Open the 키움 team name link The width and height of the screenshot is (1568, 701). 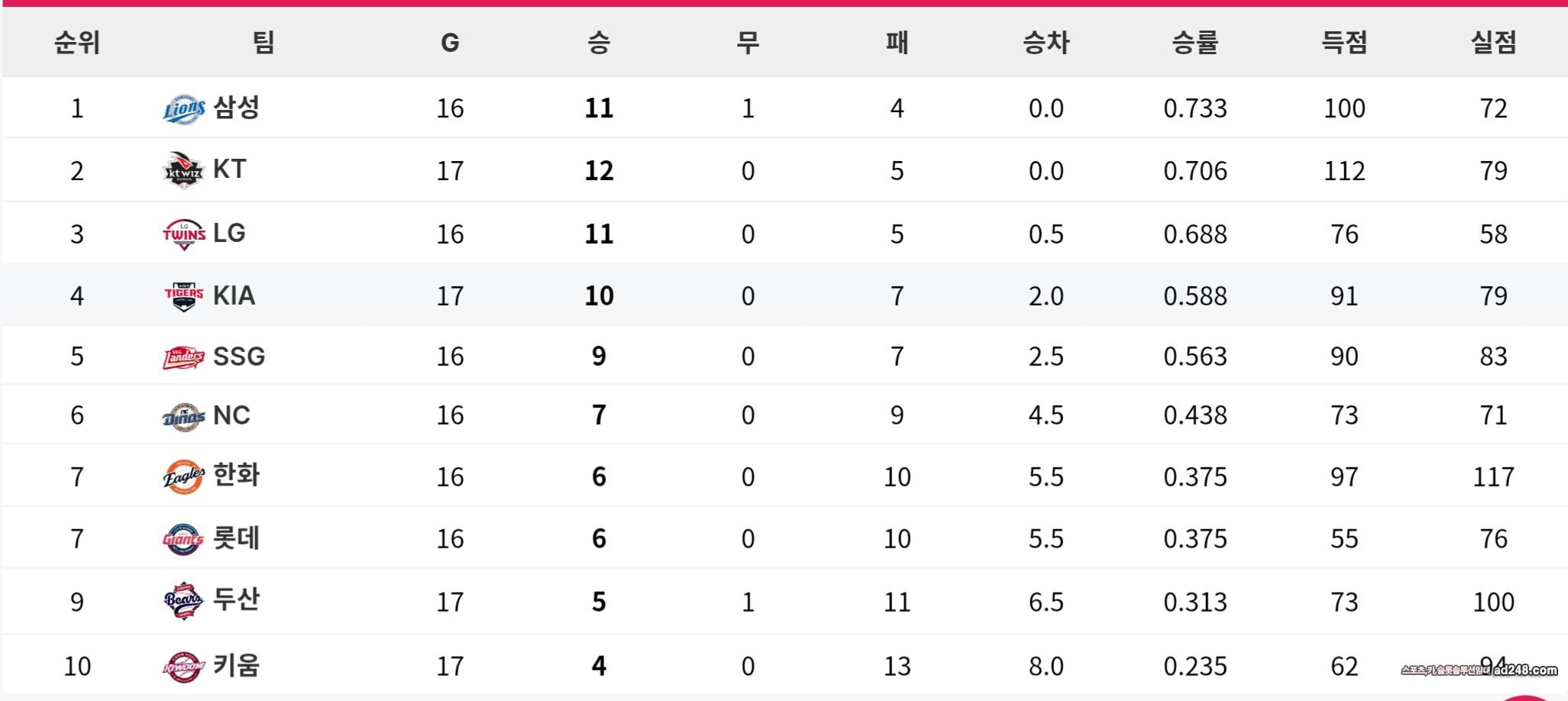[236, 665]
